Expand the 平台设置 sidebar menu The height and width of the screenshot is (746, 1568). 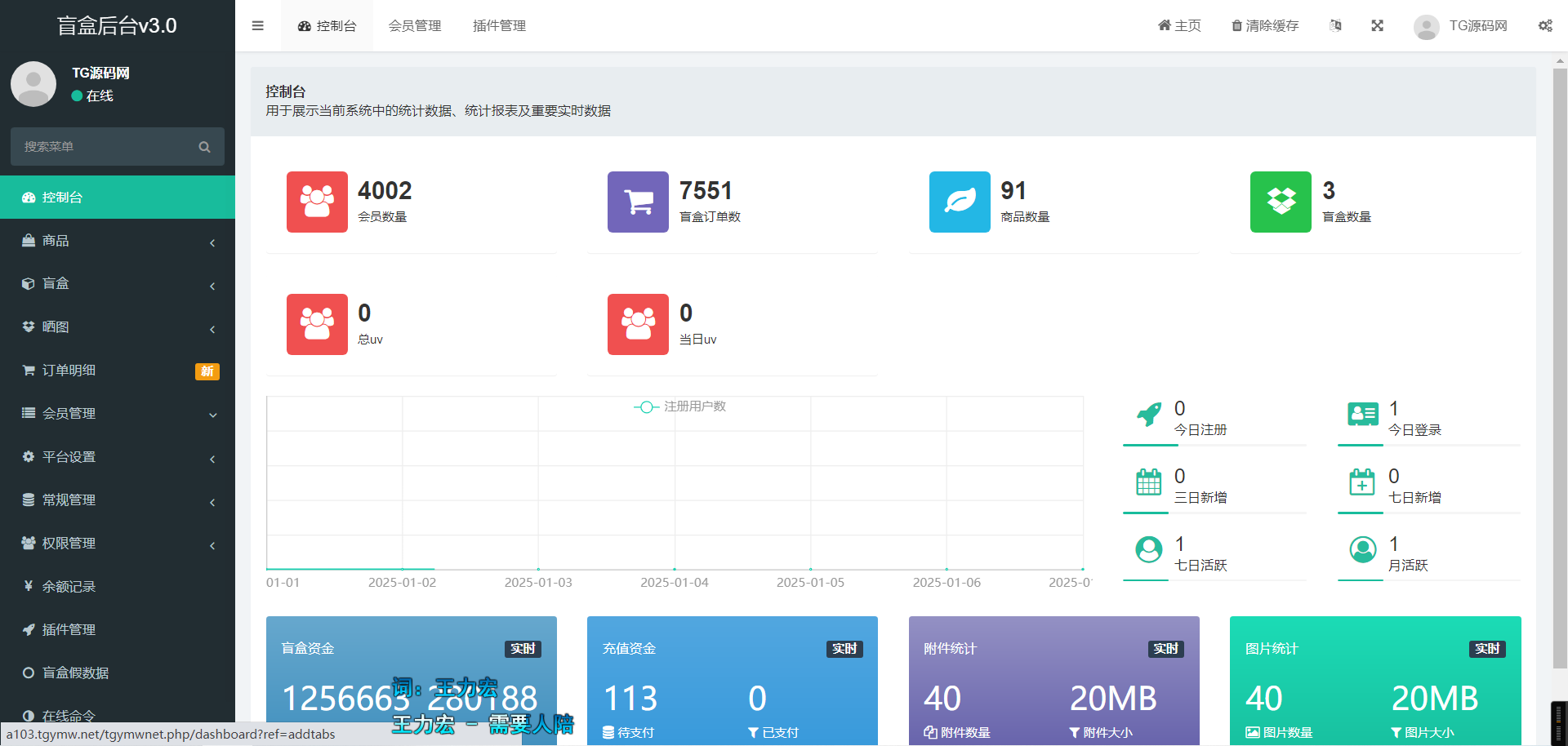coord(118,457)
